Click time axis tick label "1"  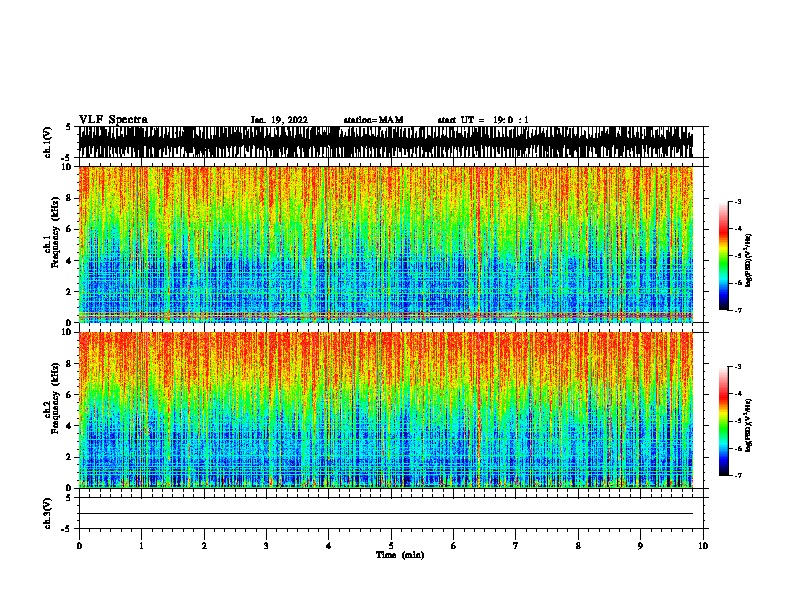pyautogui.click(x=141, y=546)
